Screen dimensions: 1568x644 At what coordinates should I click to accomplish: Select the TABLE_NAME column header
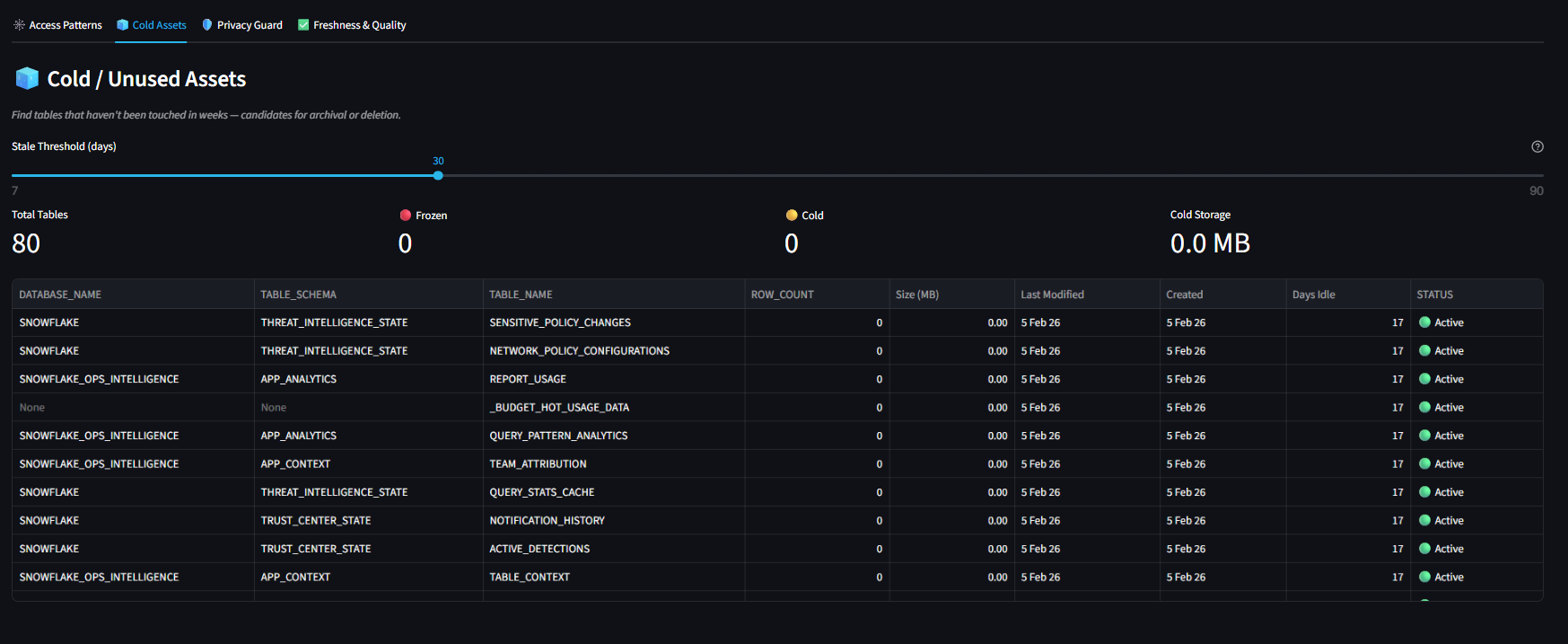point(521,295)
